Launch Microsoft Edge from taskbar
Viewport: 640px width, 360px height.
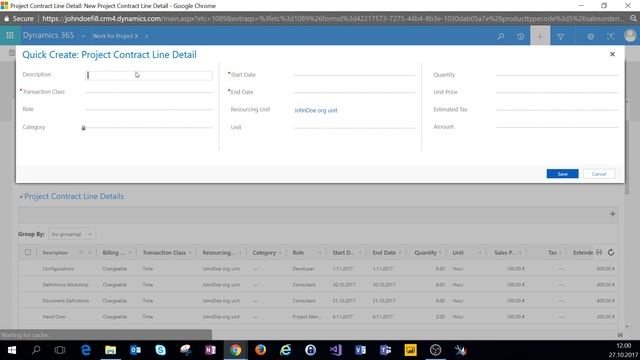(x=86, y=350)
